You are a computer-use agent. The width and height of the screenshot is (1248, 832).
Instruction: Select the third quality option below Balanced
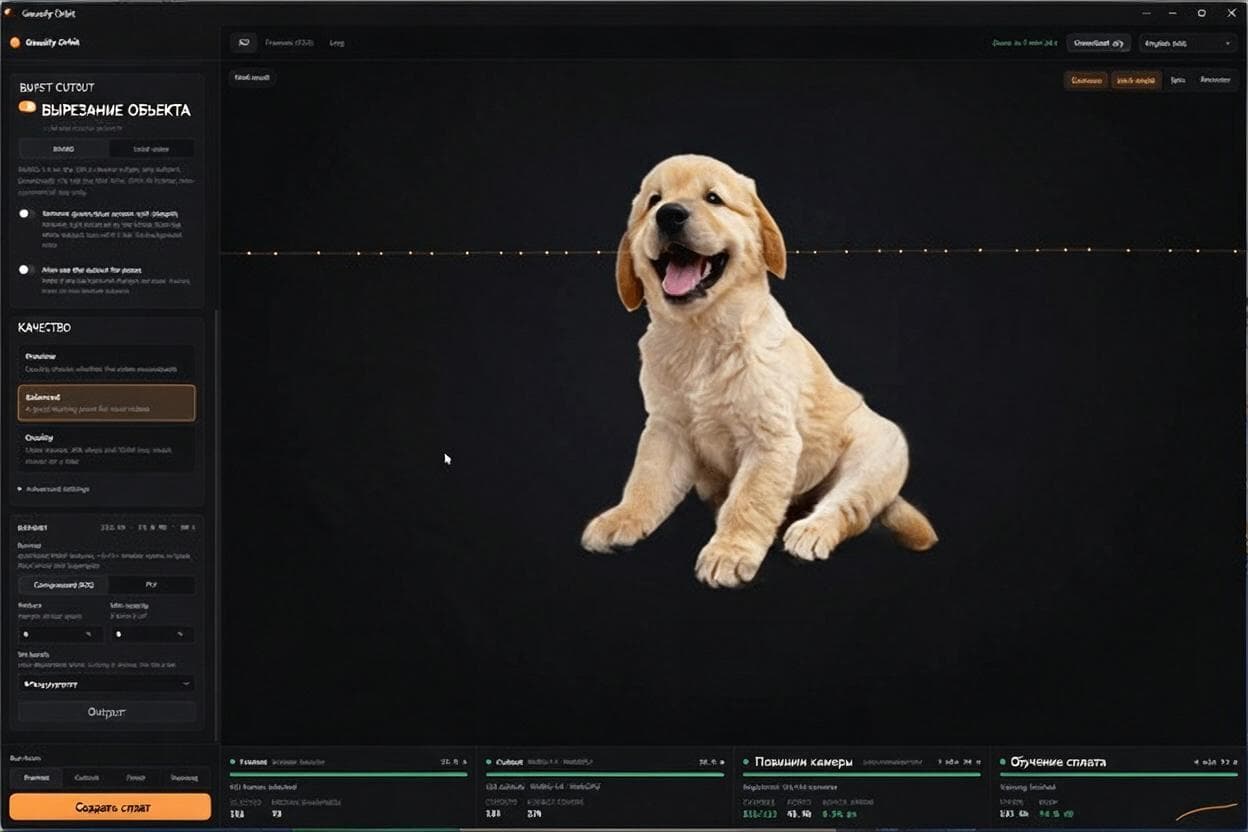107,450
